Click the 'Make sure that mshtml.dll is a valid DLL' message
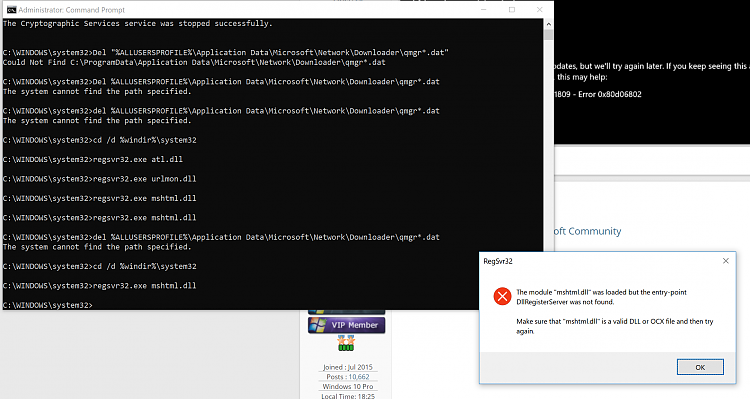 tap(615, 326)
